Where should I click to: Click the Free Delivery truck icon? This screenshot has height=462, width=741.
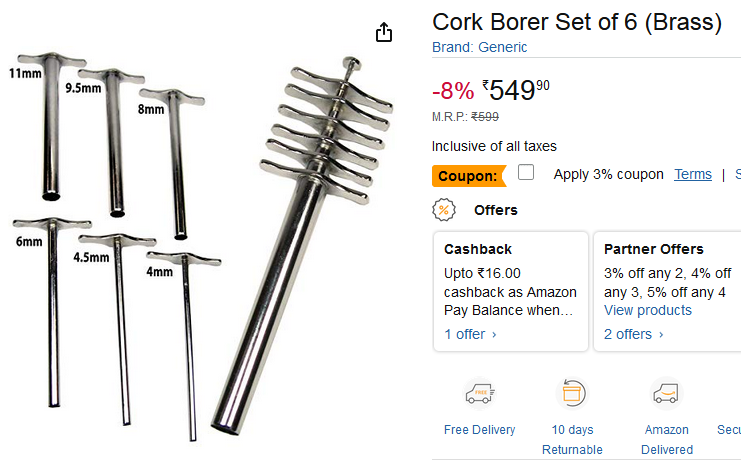tap(480, 394)
